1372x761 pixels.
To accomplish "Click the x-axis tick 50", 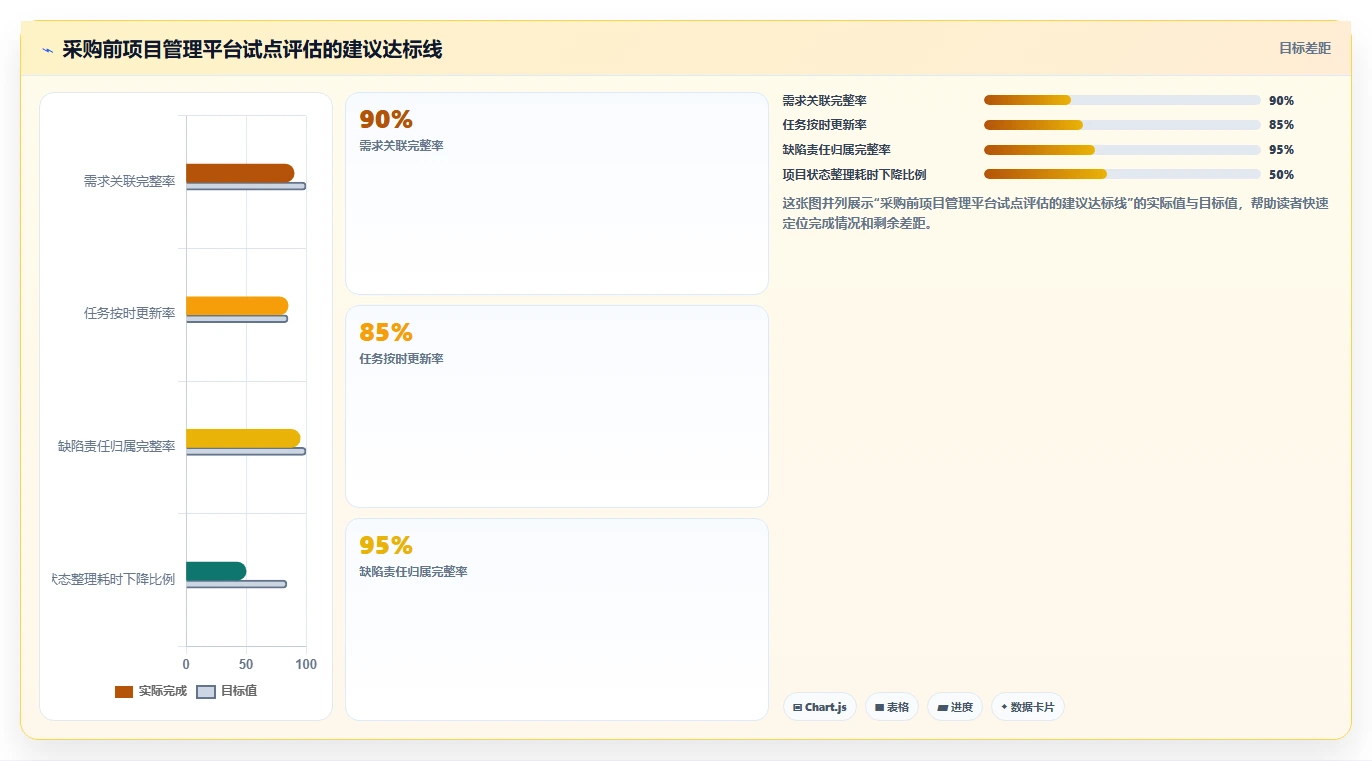I will pos(246,664).
